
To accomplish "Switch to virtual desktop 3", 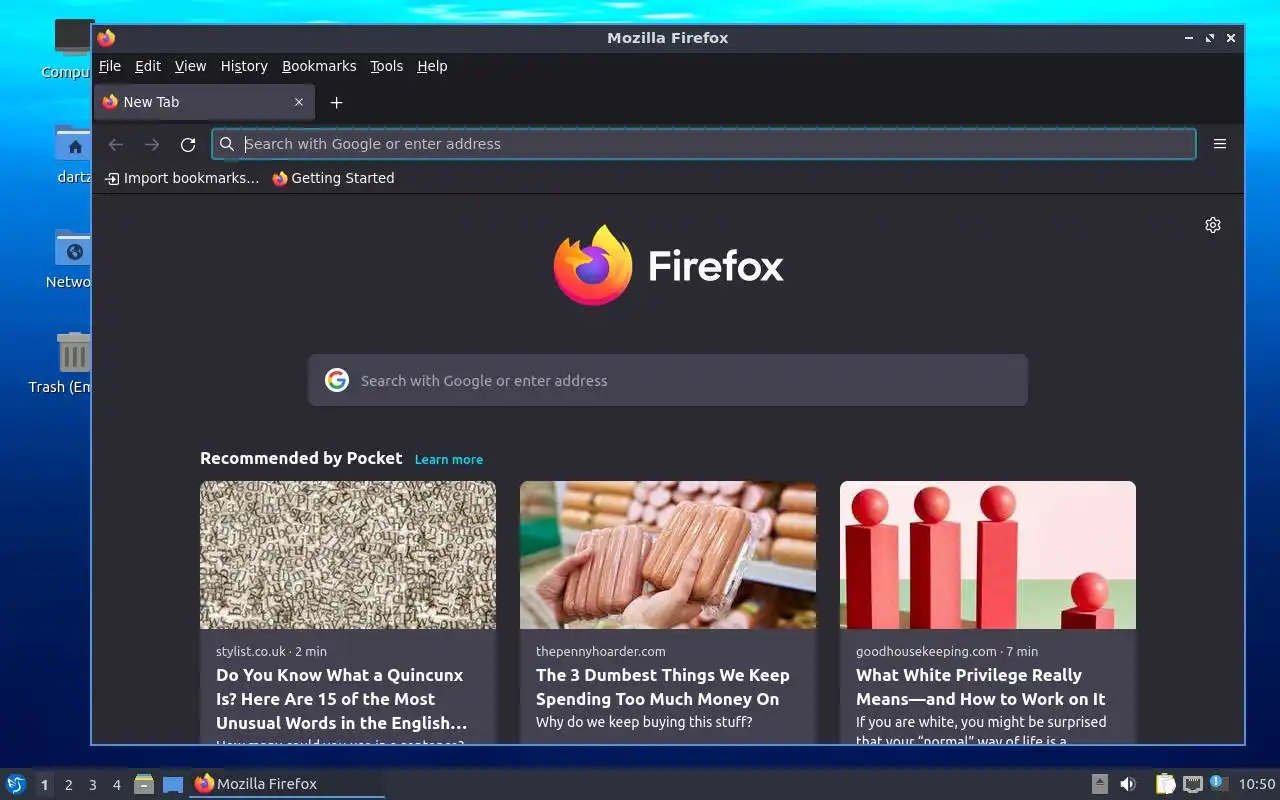I will coord(92,785).
